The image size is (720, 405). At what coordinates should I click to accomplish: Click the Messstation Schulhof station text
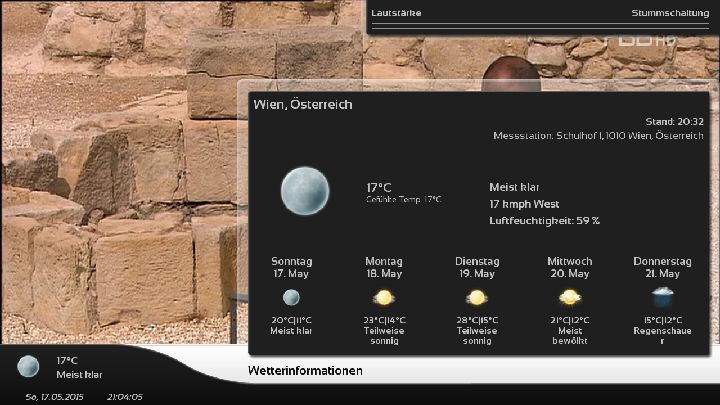tap(598, 135)
